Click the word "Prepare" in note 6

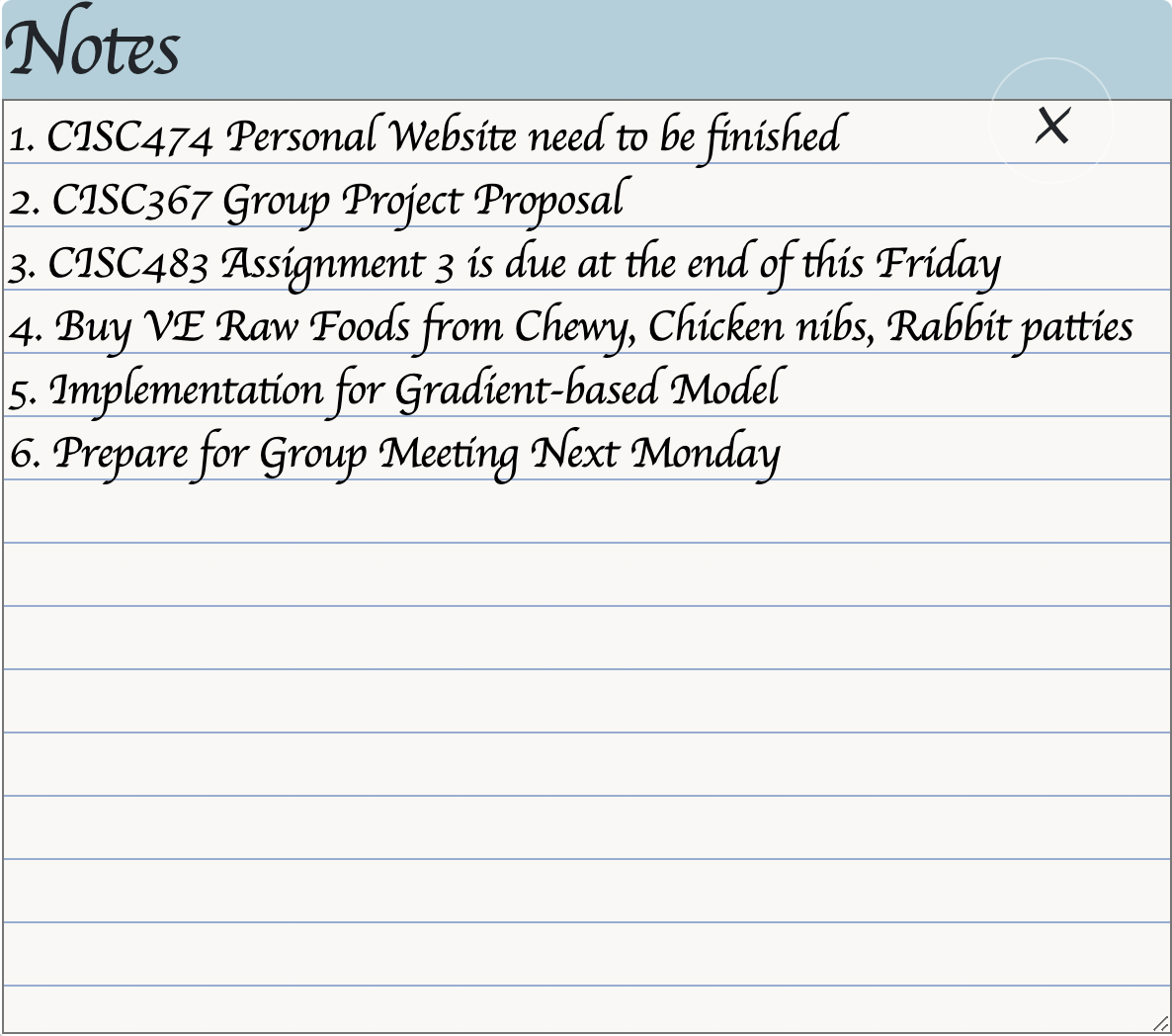[x=120, y=454]
